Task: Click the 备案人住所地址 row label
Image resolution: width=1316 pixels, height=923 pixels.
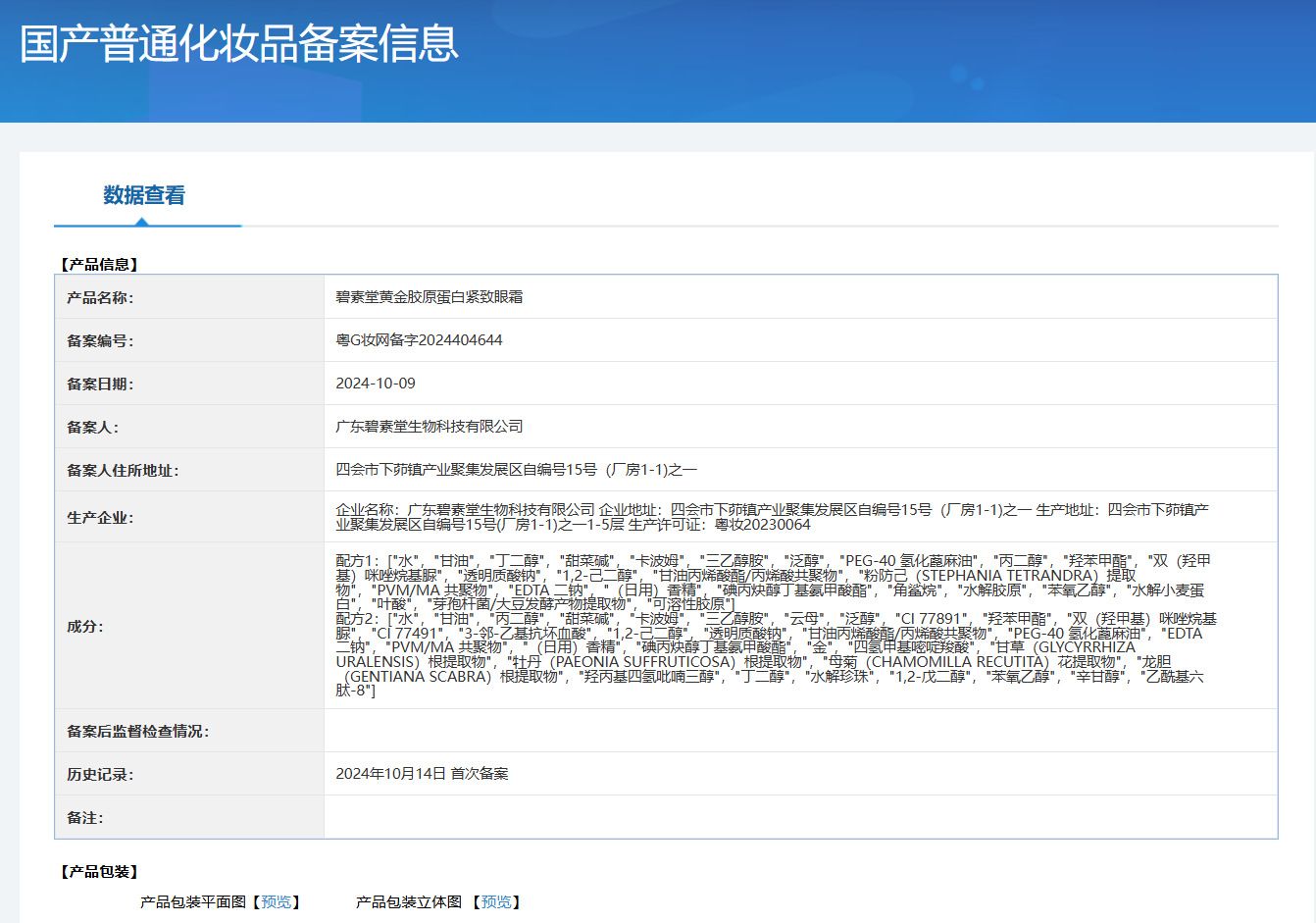Action: 123,470
